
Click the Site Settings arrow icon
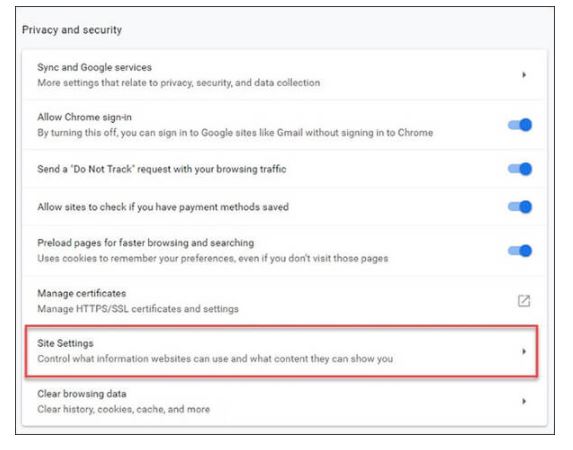point(524,351)
